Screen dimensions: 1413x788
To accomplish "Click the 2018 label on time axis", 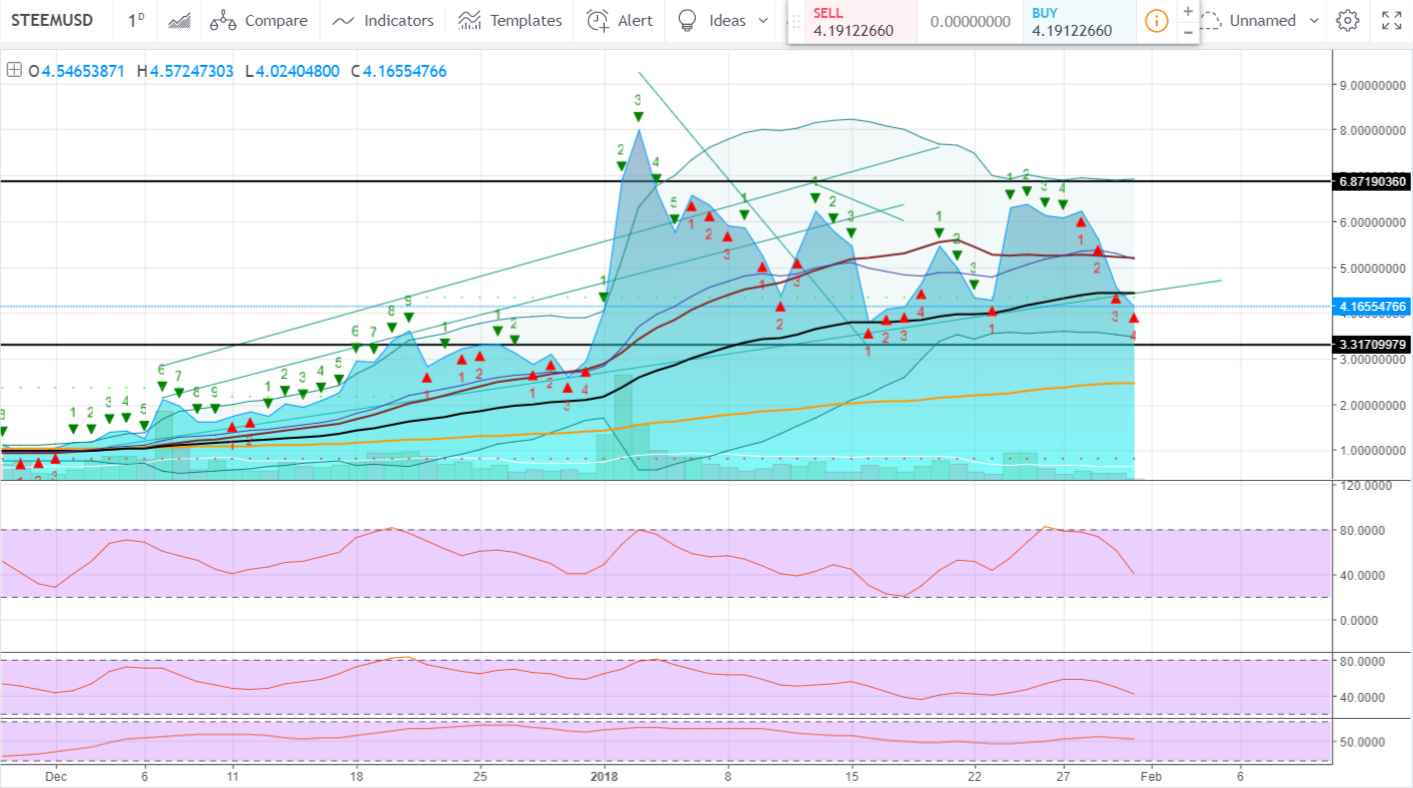I will point(604,776).
